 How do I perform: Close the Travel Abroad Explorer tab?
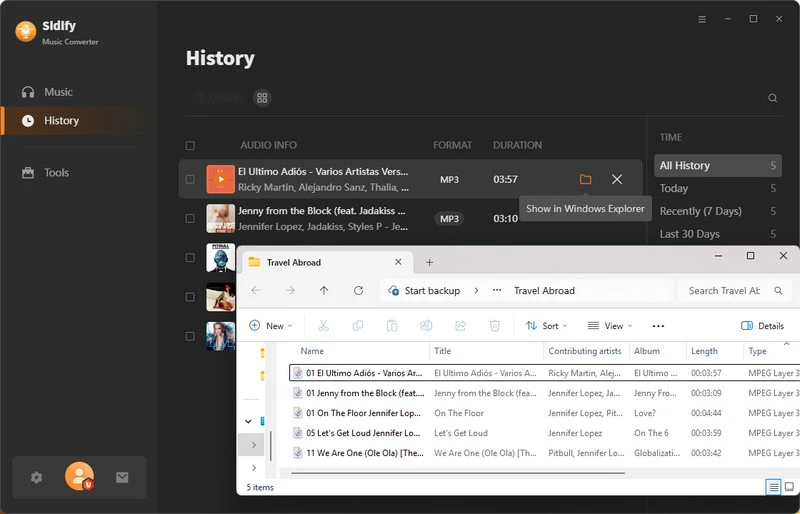pos(398,262)
